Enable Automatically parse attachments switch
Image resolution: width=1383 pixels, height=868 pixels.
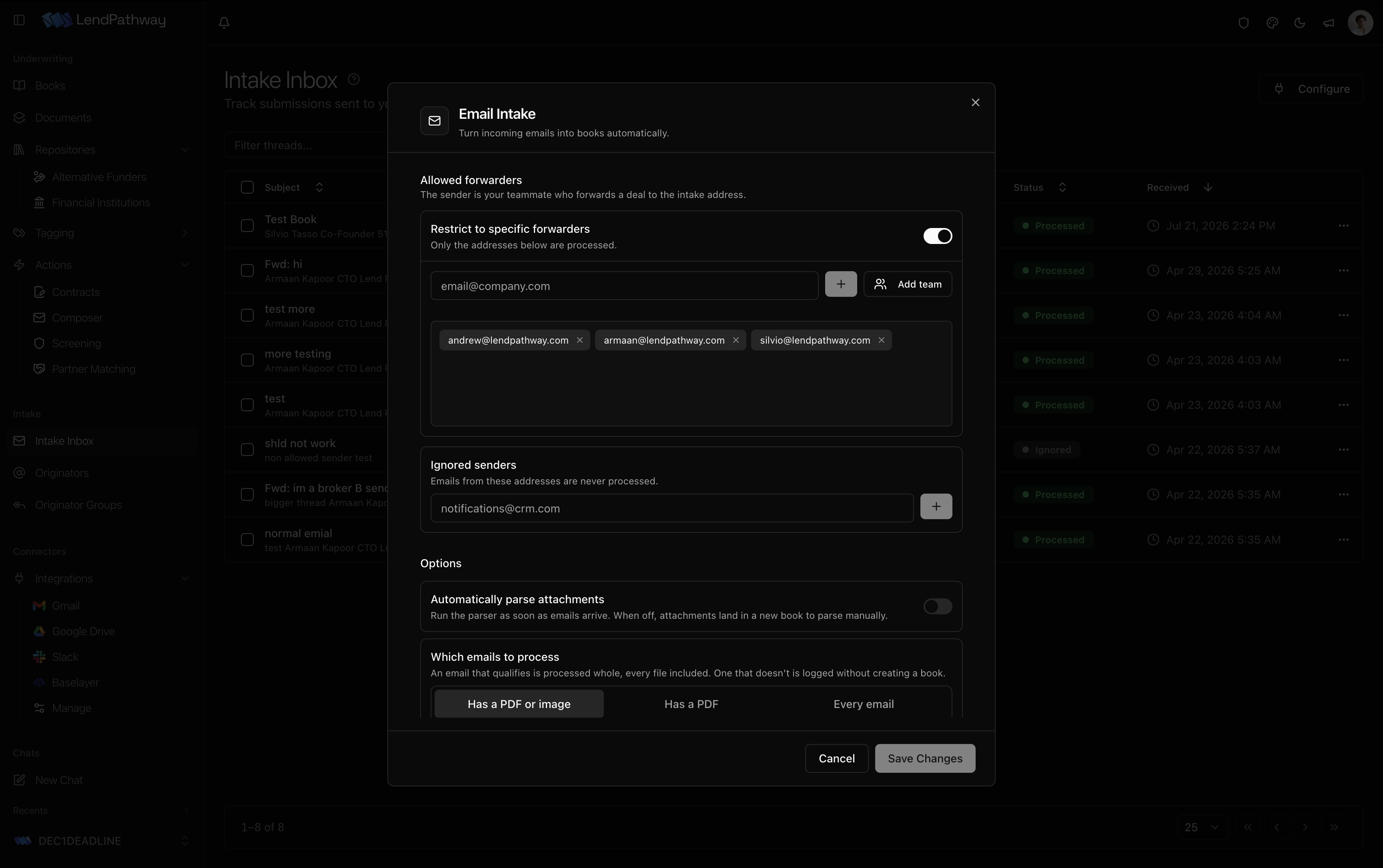937,606
